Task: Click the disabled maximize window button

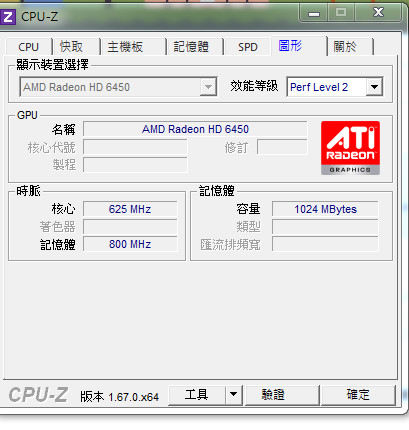Action: click(341, 13)
